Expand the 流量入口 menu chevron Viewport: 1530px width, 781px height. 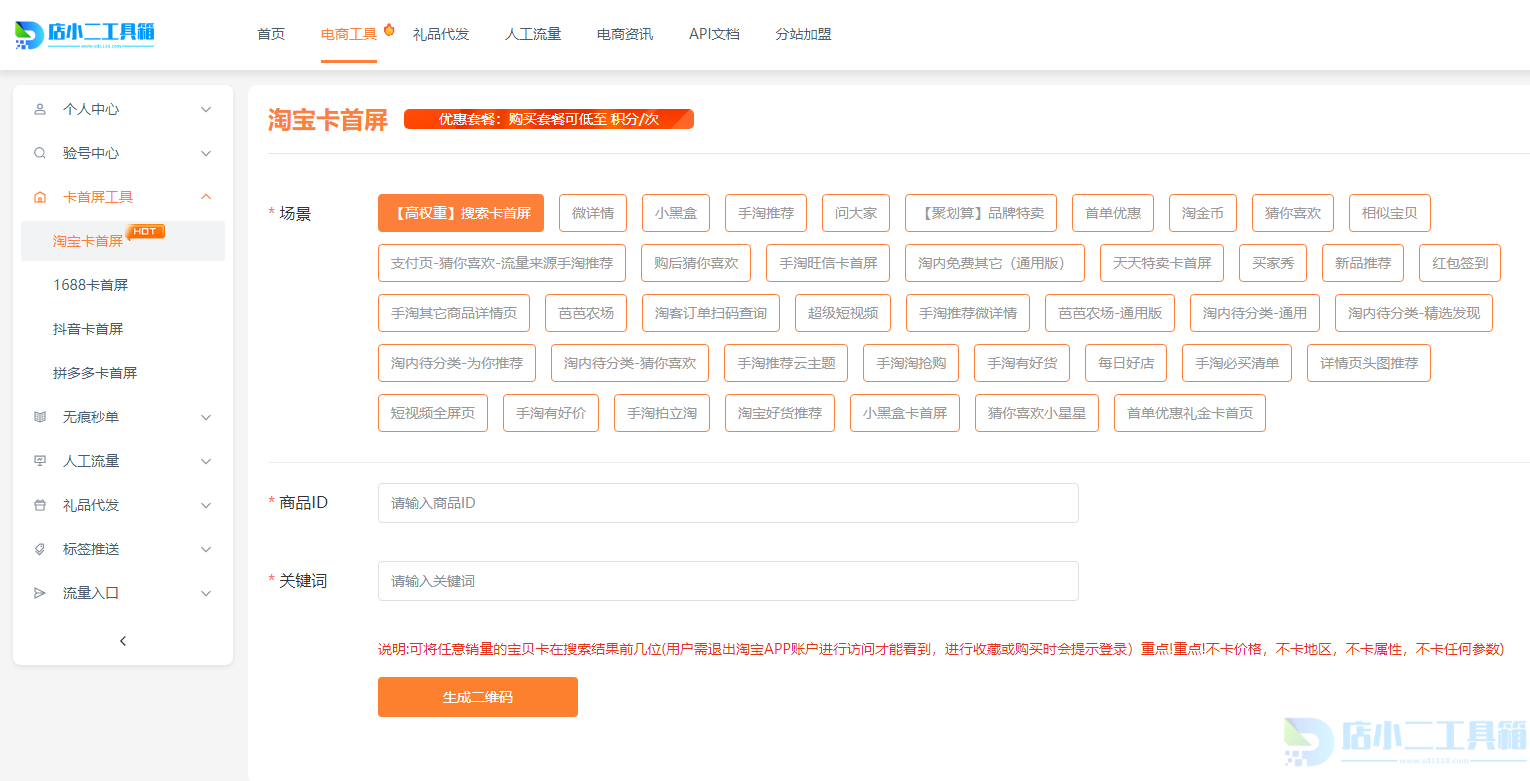click(206, 593)
